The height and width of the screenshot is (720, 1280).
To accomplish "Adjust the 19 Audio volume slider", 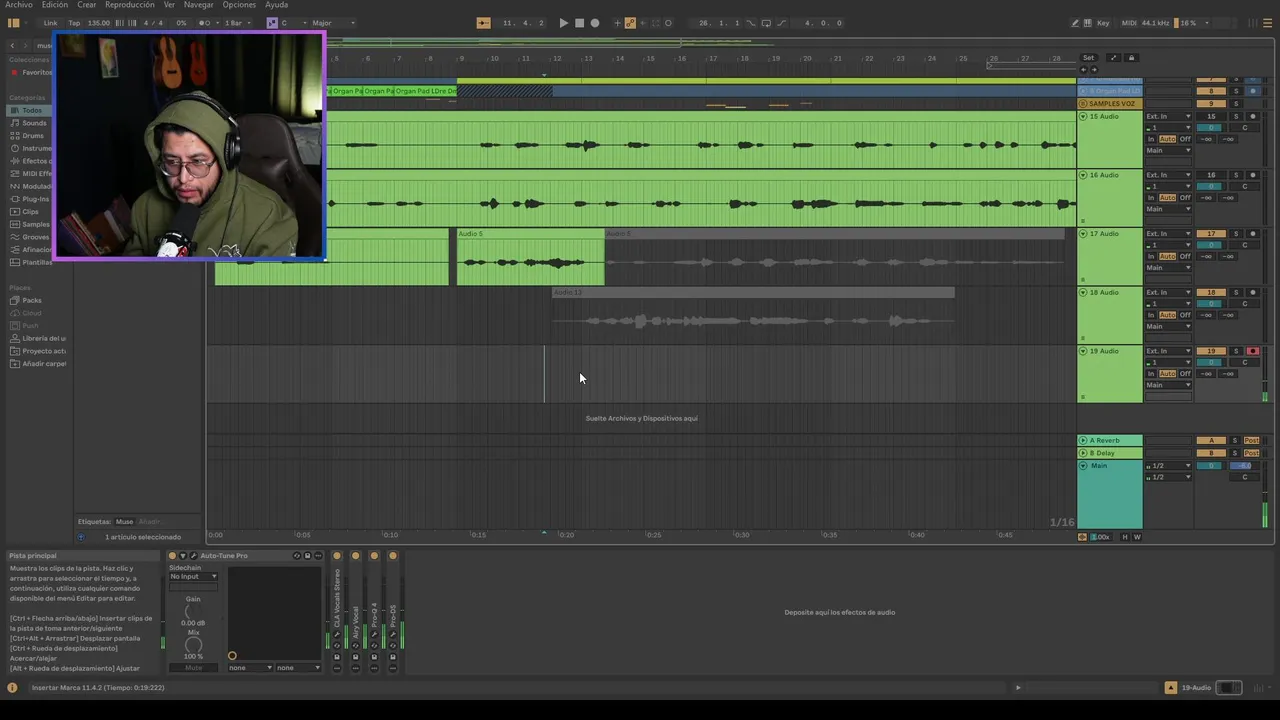I will coord(1209,363).
